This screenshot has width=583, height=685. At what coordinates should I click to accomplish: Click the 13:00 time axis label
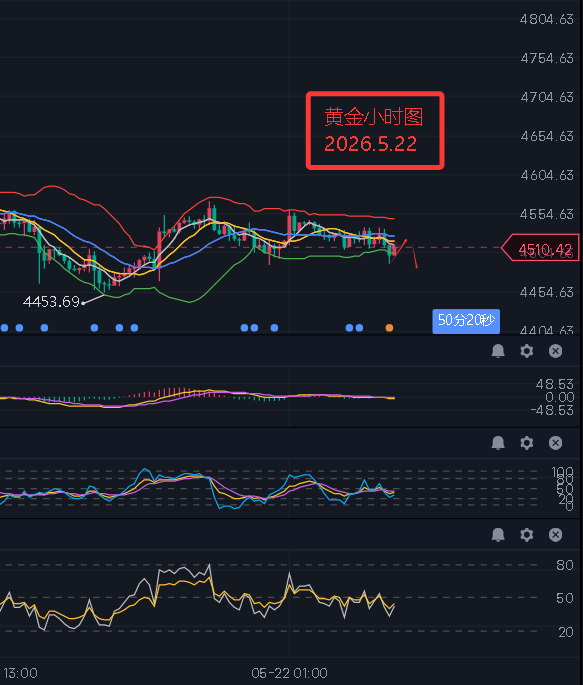[20, 673]
